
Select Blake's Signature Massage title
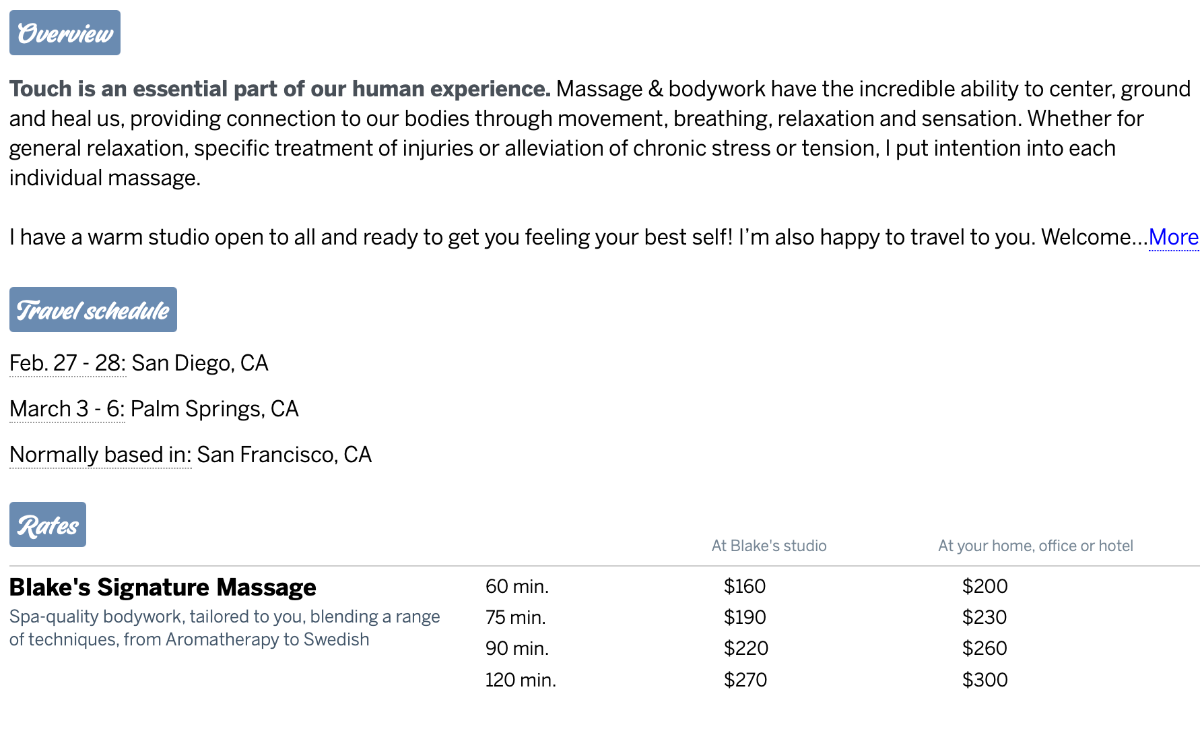tap(163, 587)
